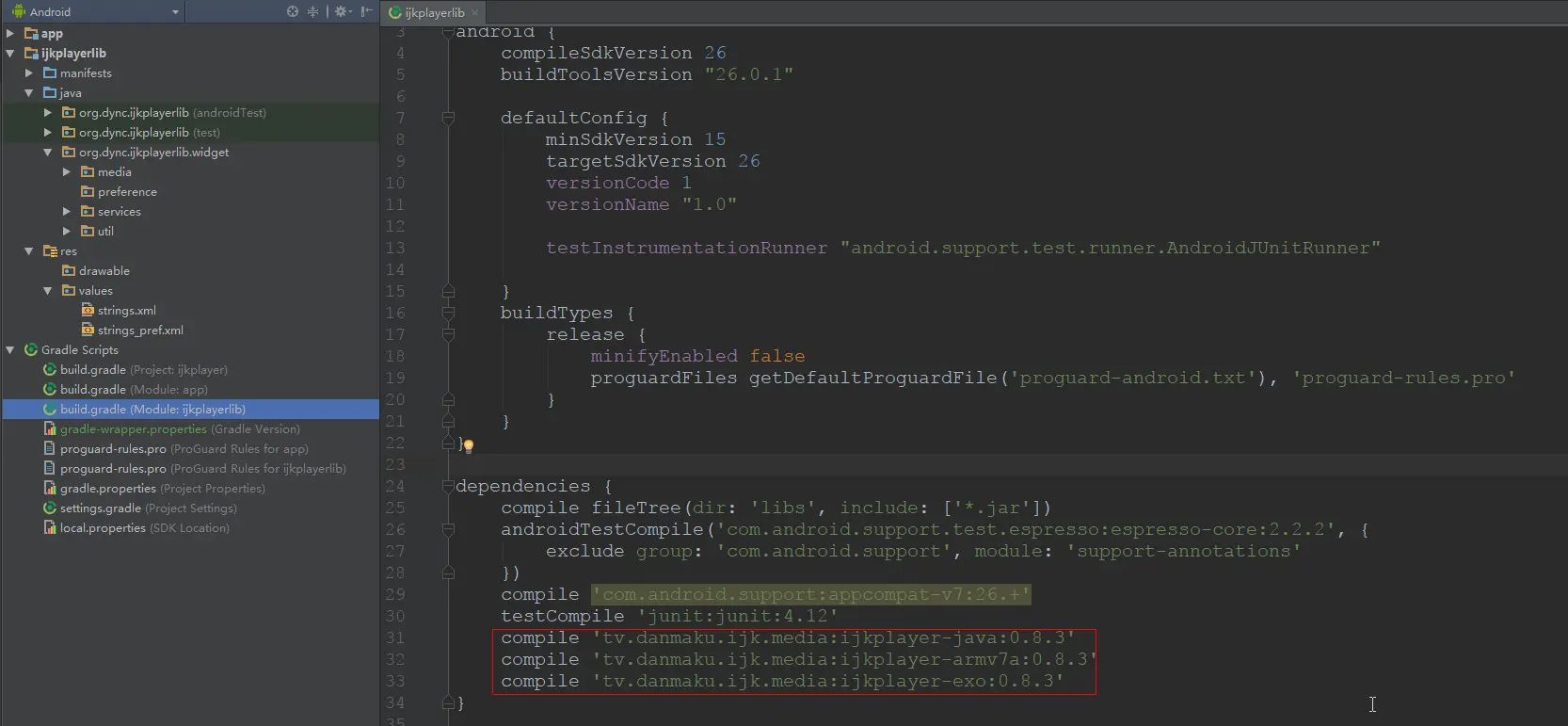The height and width of the screenshot is (726, 1568).
Task: Open the Project panel gear settings
Action: pos(342,11)
